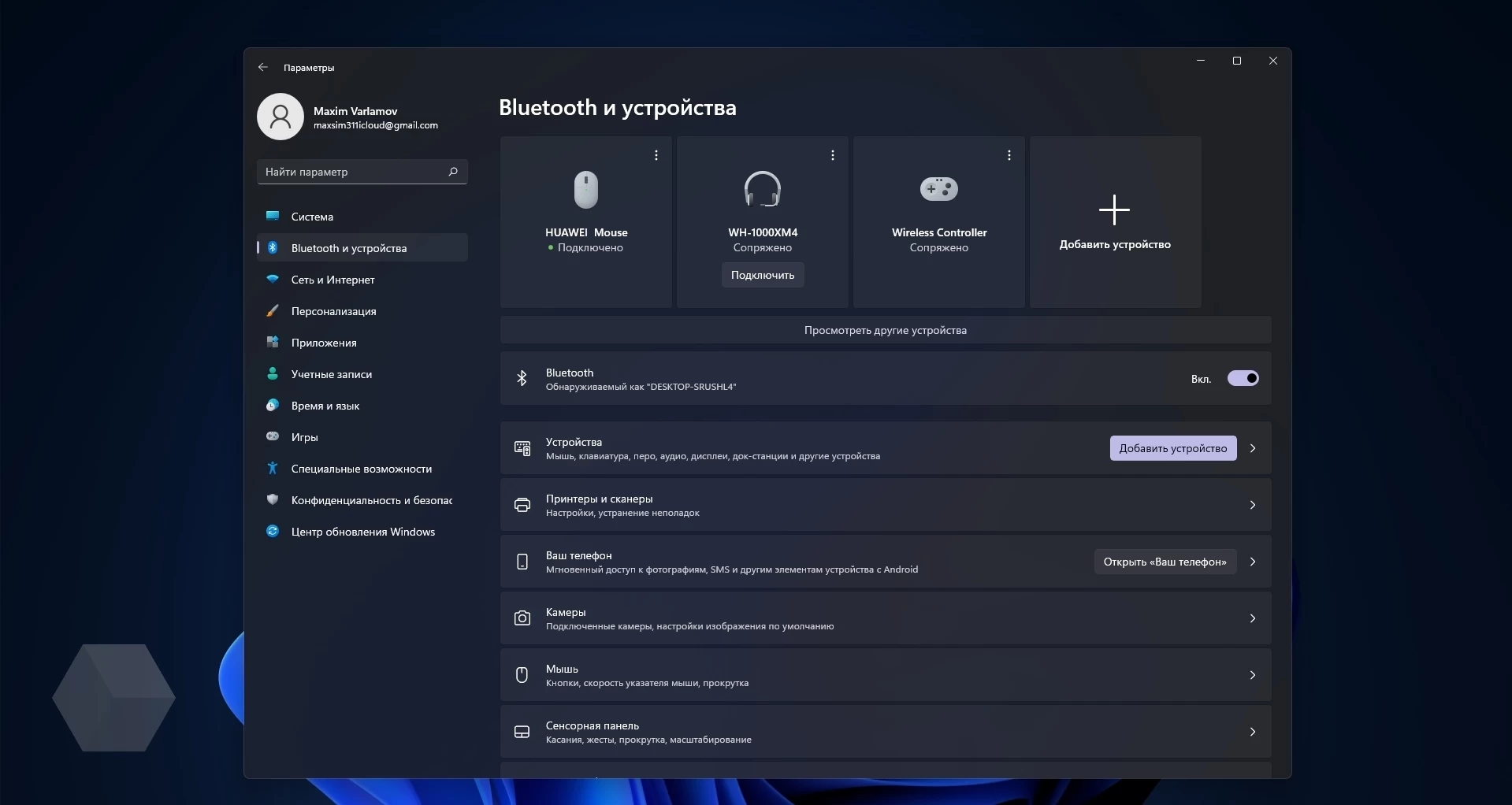Click the Учетные записи person icon
This screenshot has width=1512, height=805.
(273, 373)
